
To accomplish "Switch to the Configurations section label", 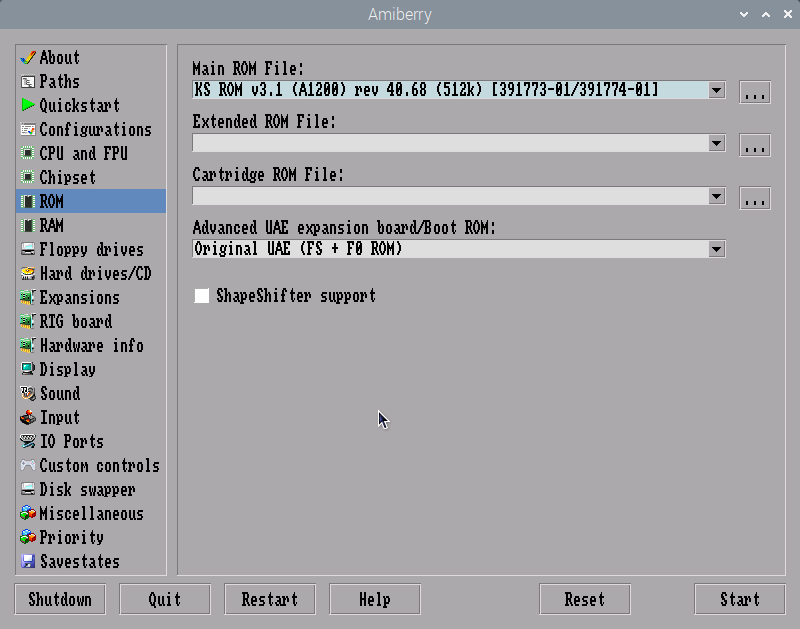I will pos(95,130).
